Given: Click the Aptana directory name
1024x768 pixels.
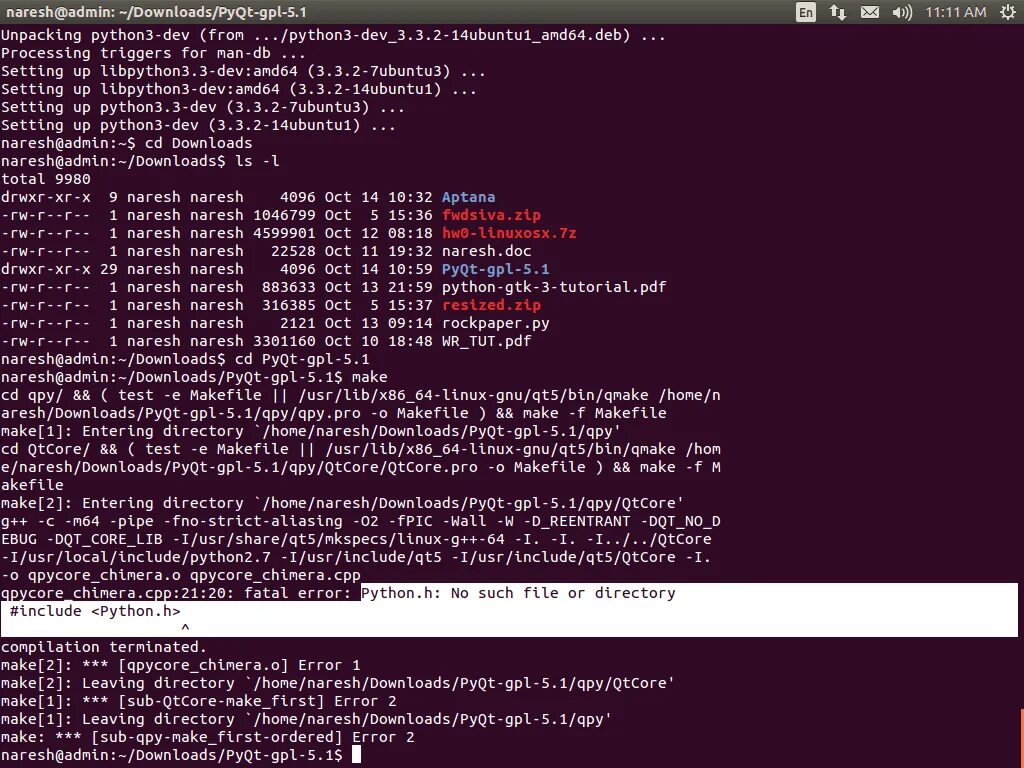Looking at the screenshot, I should (x=468, y=197).
